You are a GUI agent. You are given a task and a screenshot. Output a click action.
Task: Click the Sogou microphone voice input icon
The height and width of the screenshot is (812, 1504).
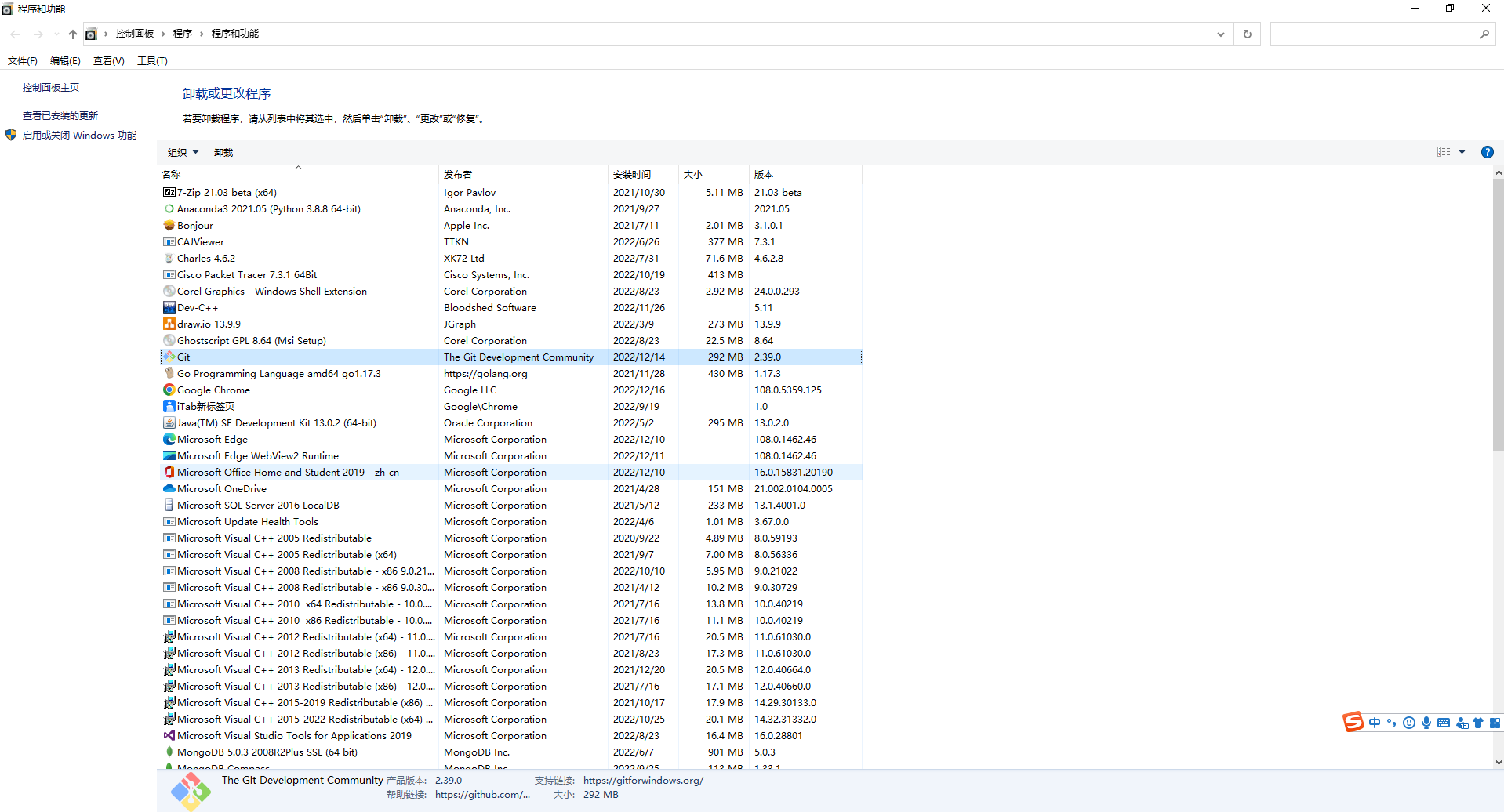coord(1426,723)
